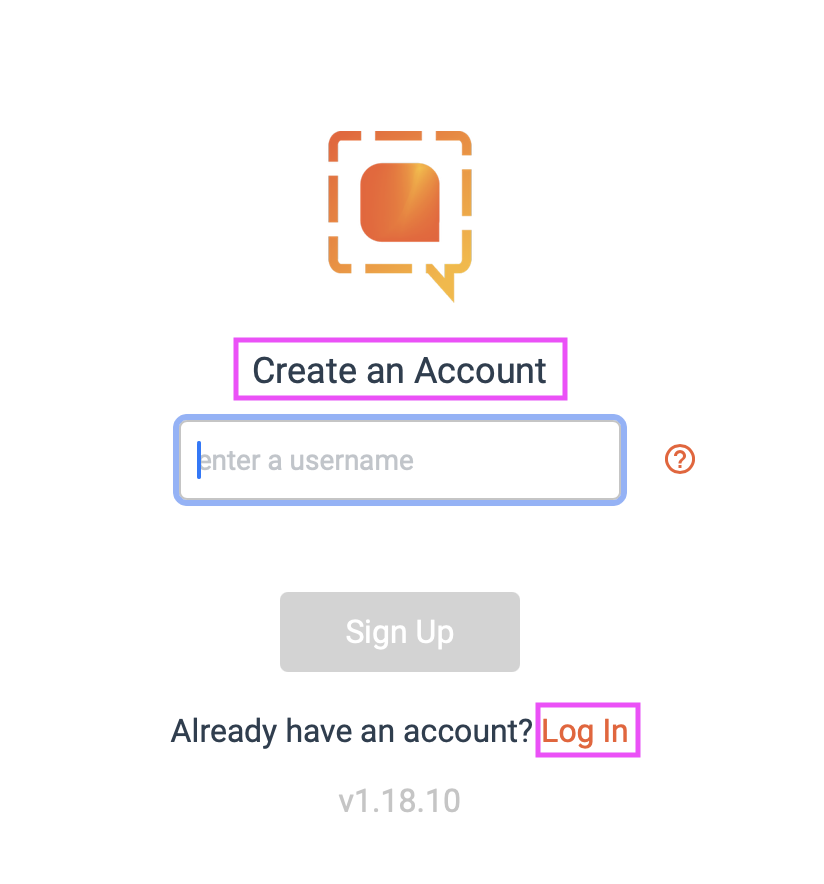Click the solid orange square inside the logo
This screenshot has width=824, height=884.
click(399, 203)
